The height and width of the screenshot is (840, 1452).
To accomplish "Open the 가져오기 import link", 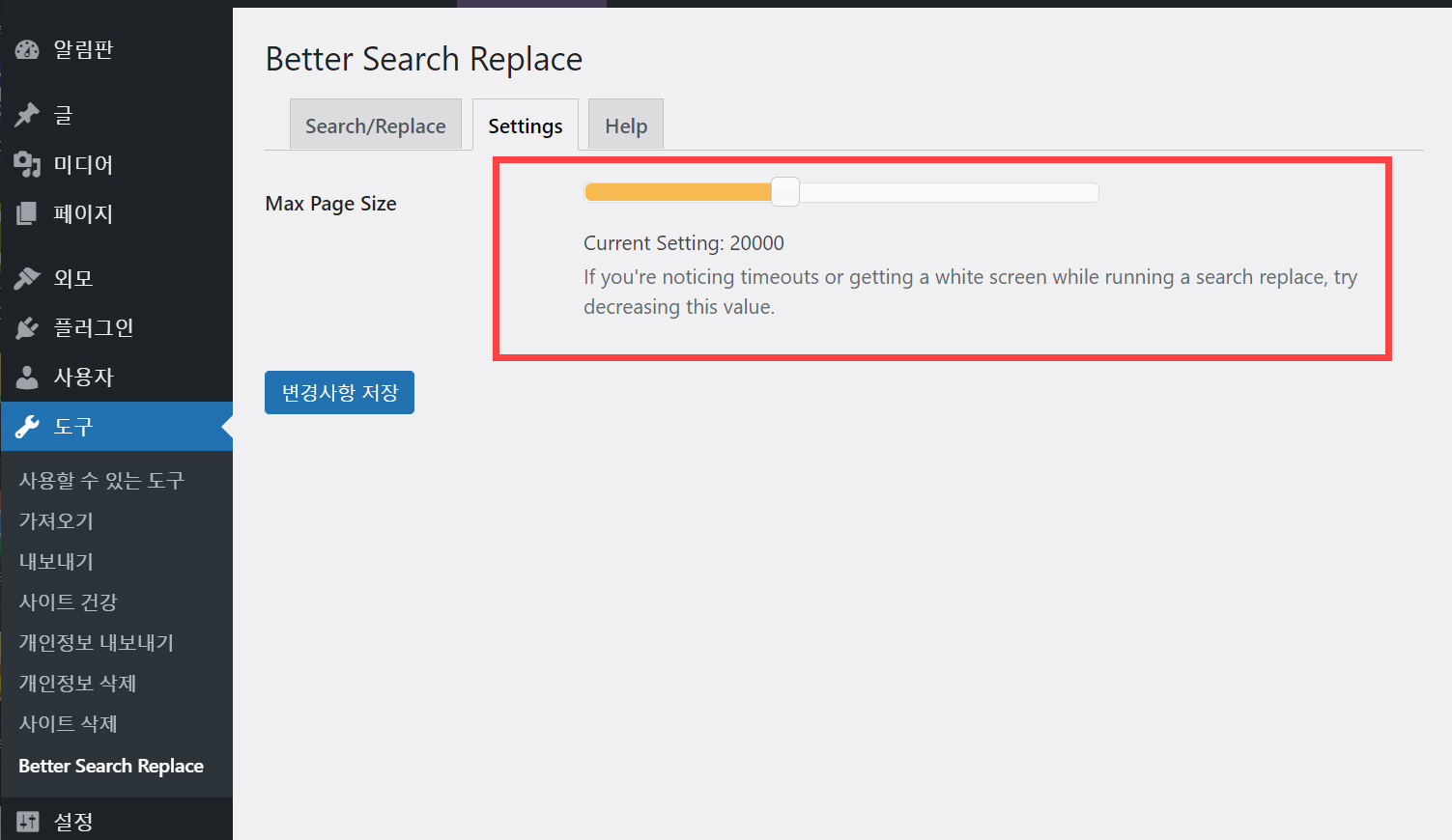I will click(x=56, y=520).
